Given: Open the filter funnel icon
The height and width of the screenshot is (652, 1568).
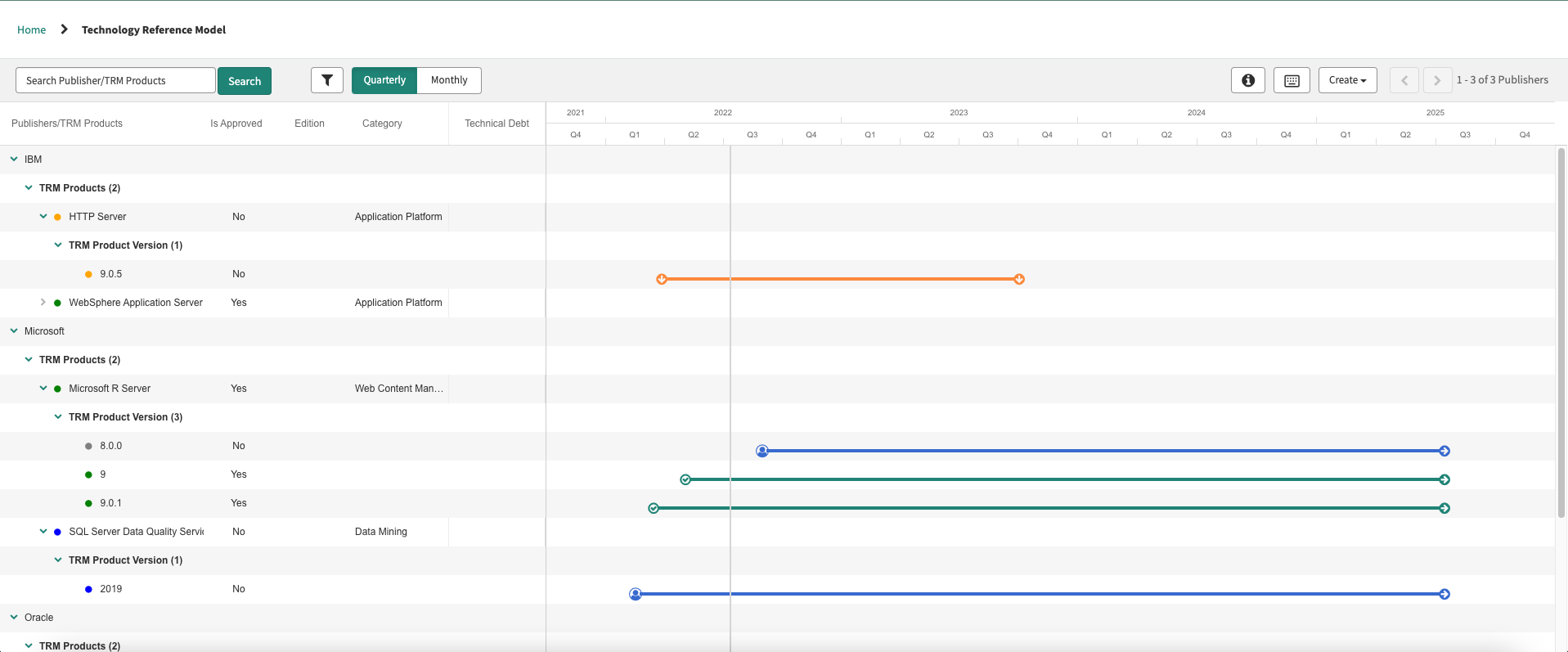Looking at the screenshot, I should [x=327, y=80].
